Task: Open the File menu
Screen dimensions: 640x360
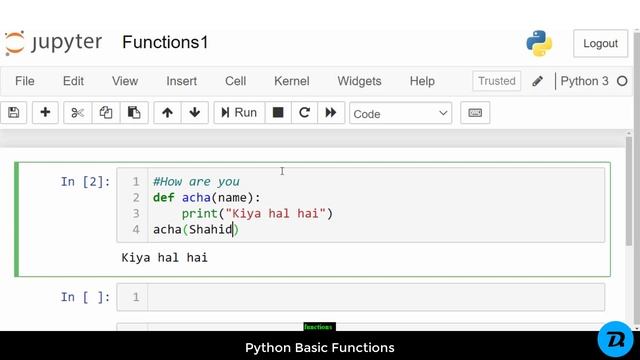Action: 24,81
